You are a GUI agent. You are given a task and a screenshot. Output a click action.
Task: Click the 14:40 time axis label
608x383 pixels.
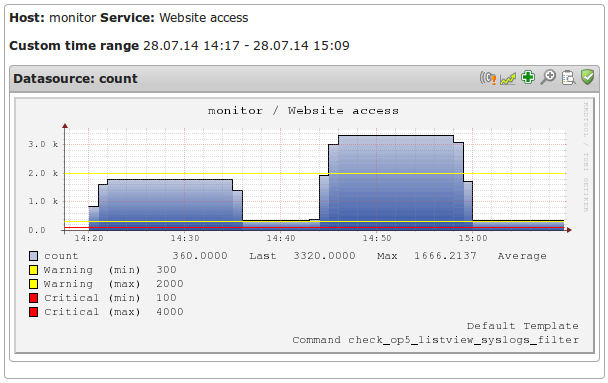(281, 238)
